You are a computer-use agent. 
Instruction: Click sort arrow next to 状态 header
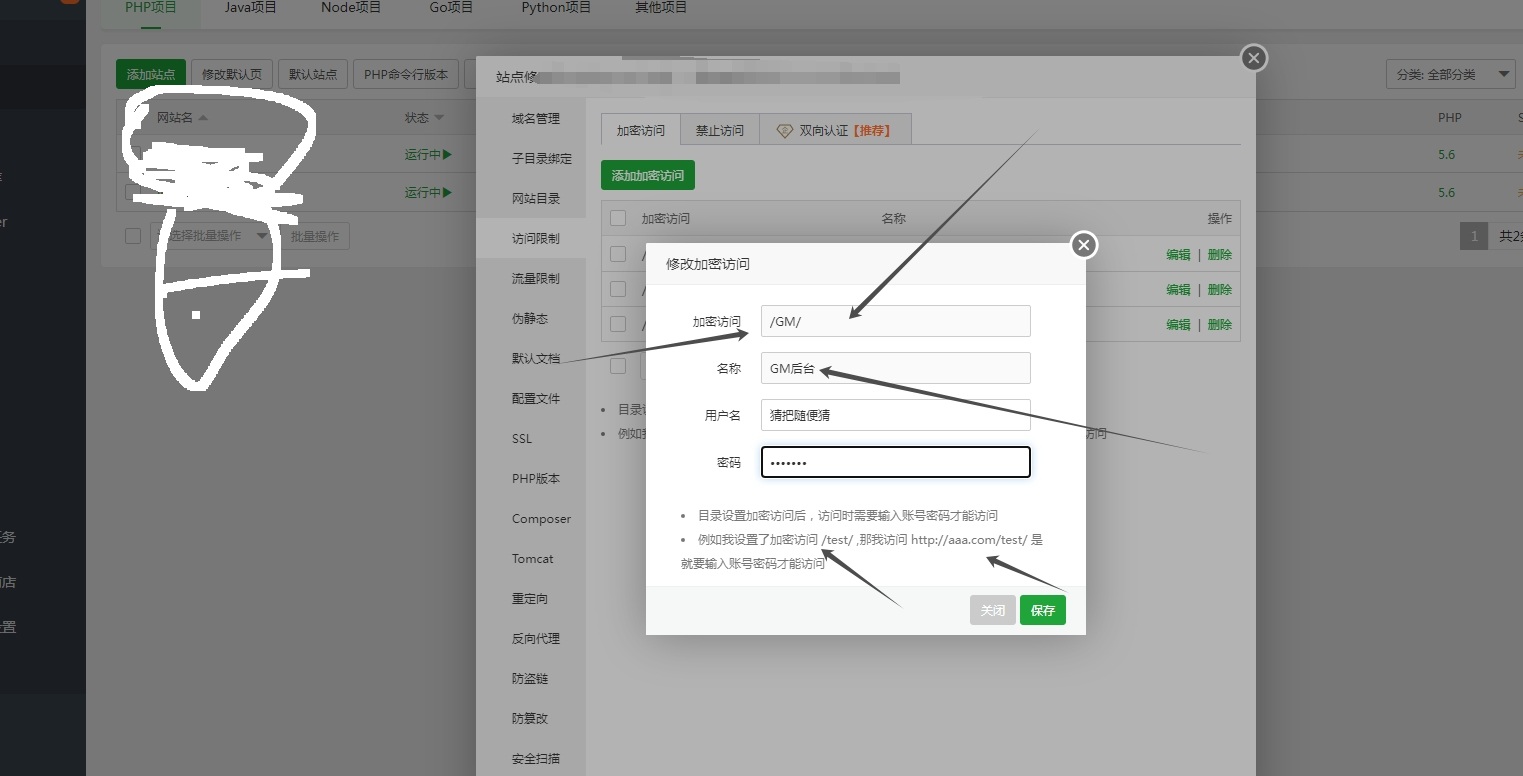[x=439, y=118]
